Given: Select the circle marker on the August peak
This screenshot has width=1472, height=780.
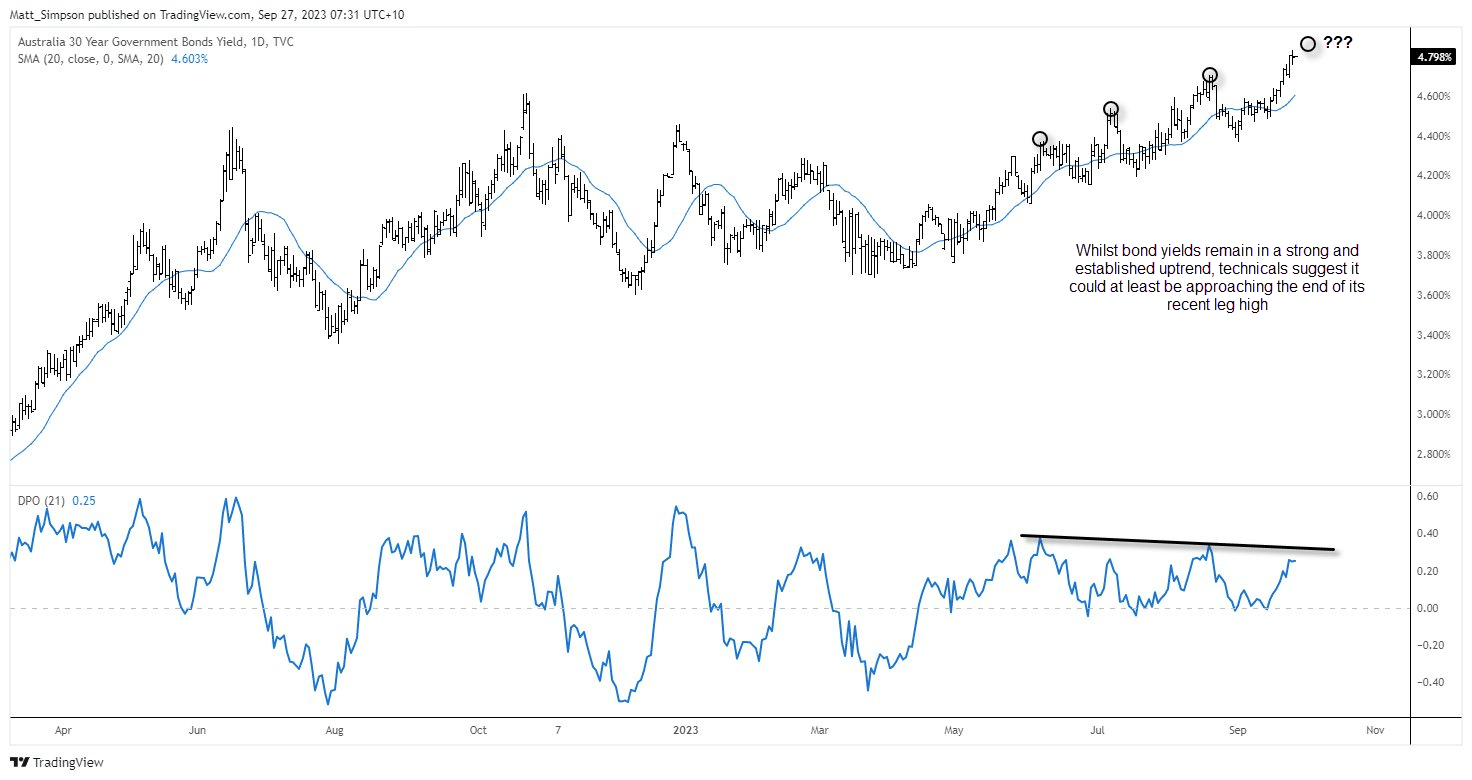Looking at the screenshot, I should tap(1209, 75).
